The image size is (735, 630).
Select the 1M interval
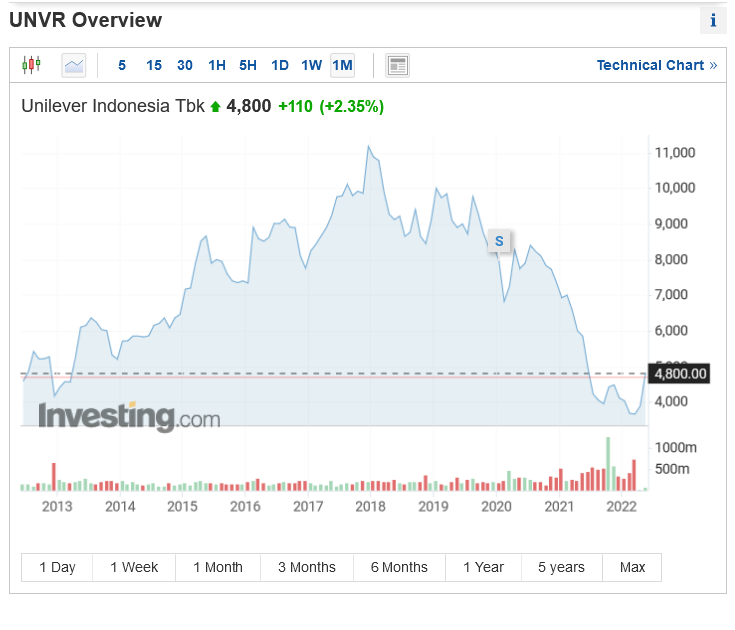[x=343, y=65]
